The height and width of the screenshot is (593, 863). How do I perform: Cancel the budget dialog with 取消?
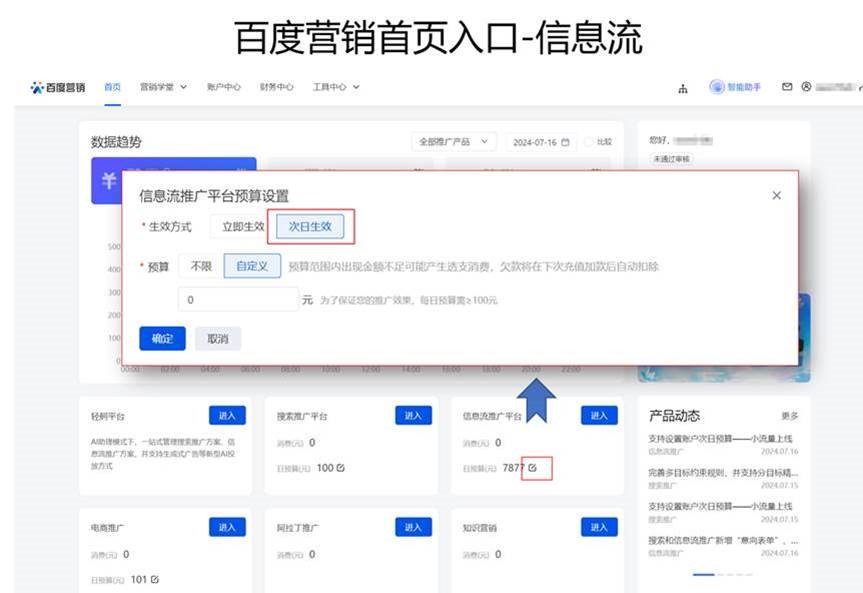[218, 339]
